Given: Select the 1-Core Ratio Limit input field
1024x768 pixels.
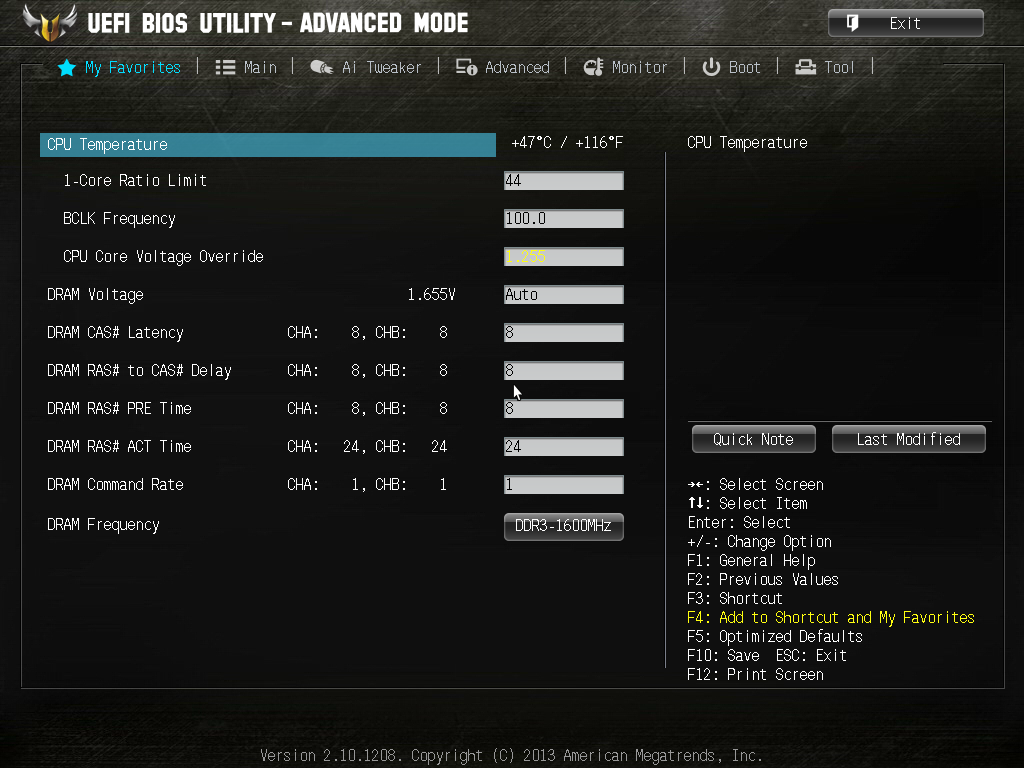Looking at the screenshot, I should tap(564, 181).
